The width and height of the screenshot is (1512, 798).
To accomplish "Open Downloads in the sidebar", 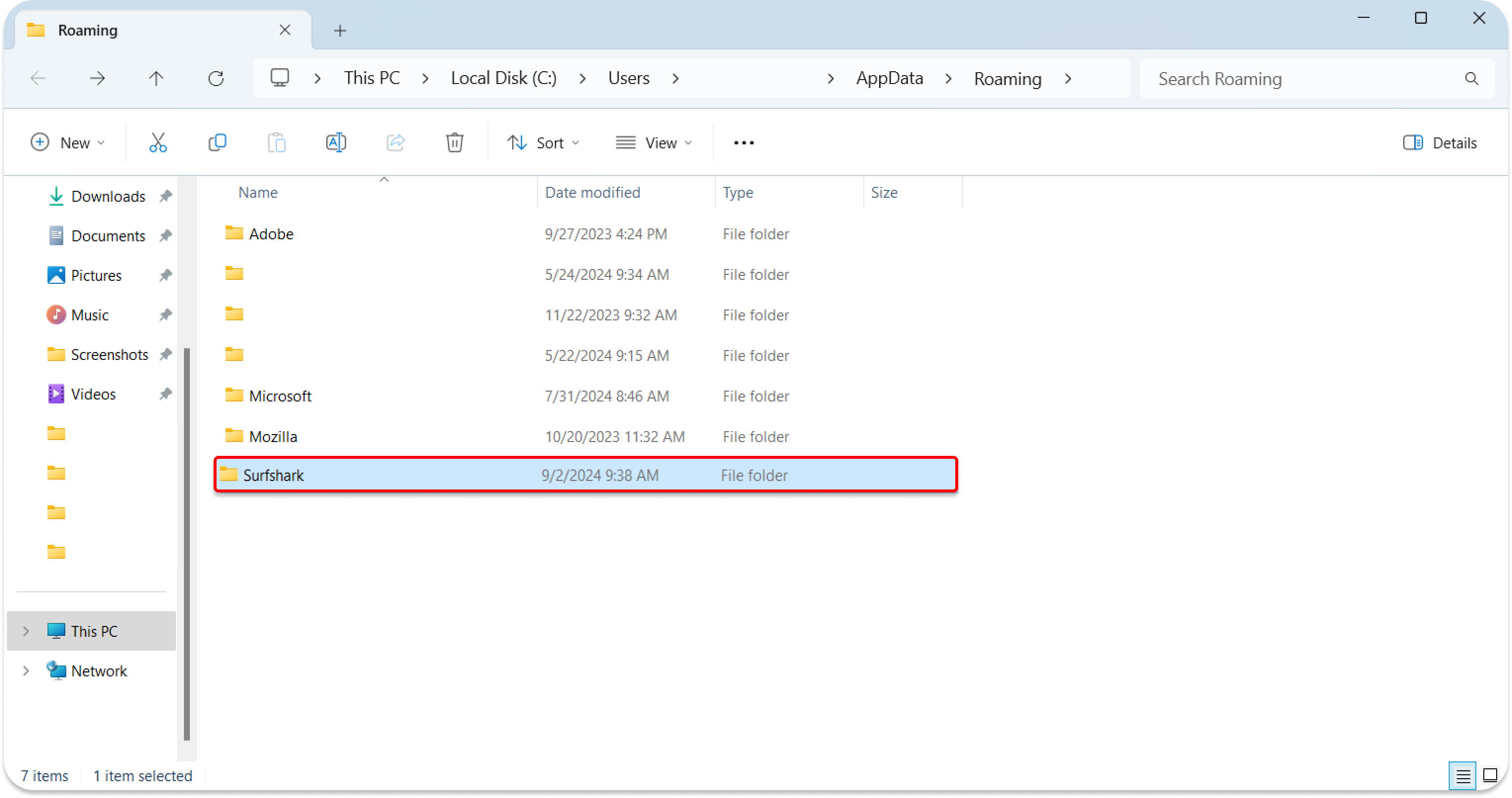I will (108, 197).
